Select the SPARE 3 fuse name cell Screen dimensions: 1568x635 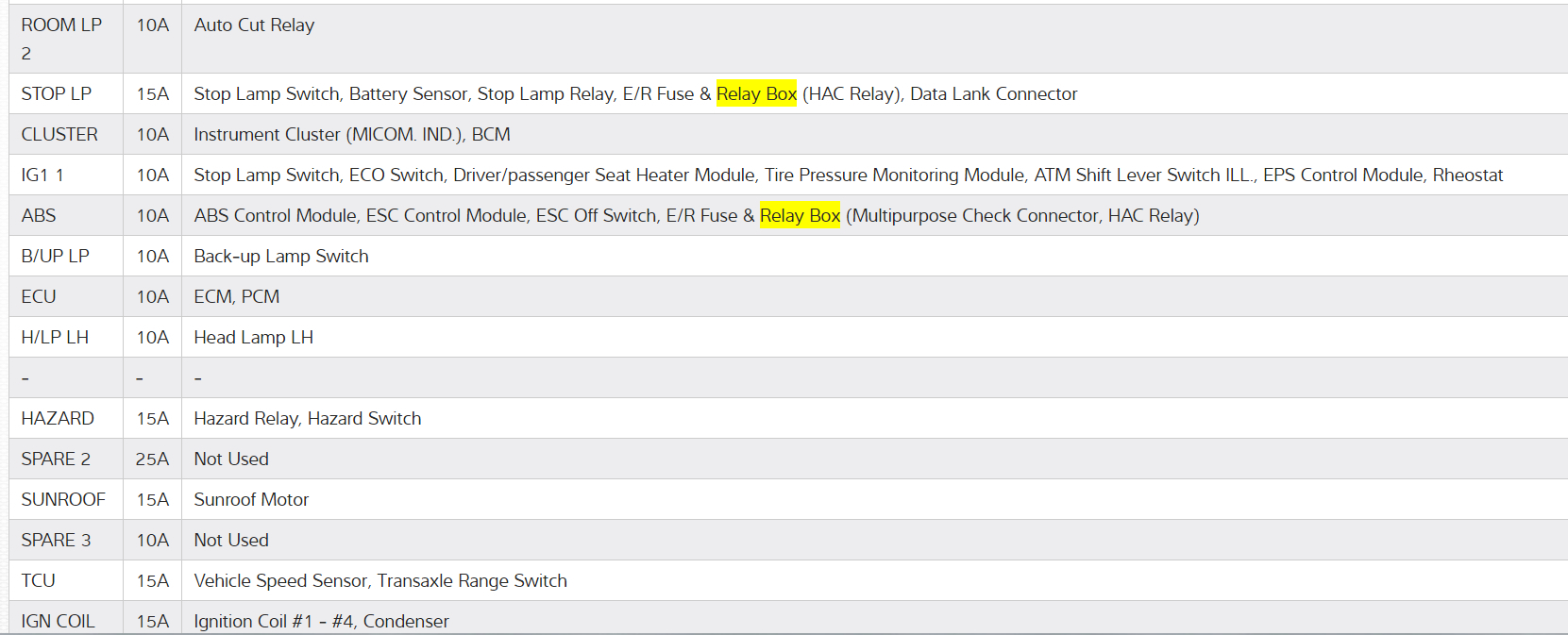click(x=56, y=540)
